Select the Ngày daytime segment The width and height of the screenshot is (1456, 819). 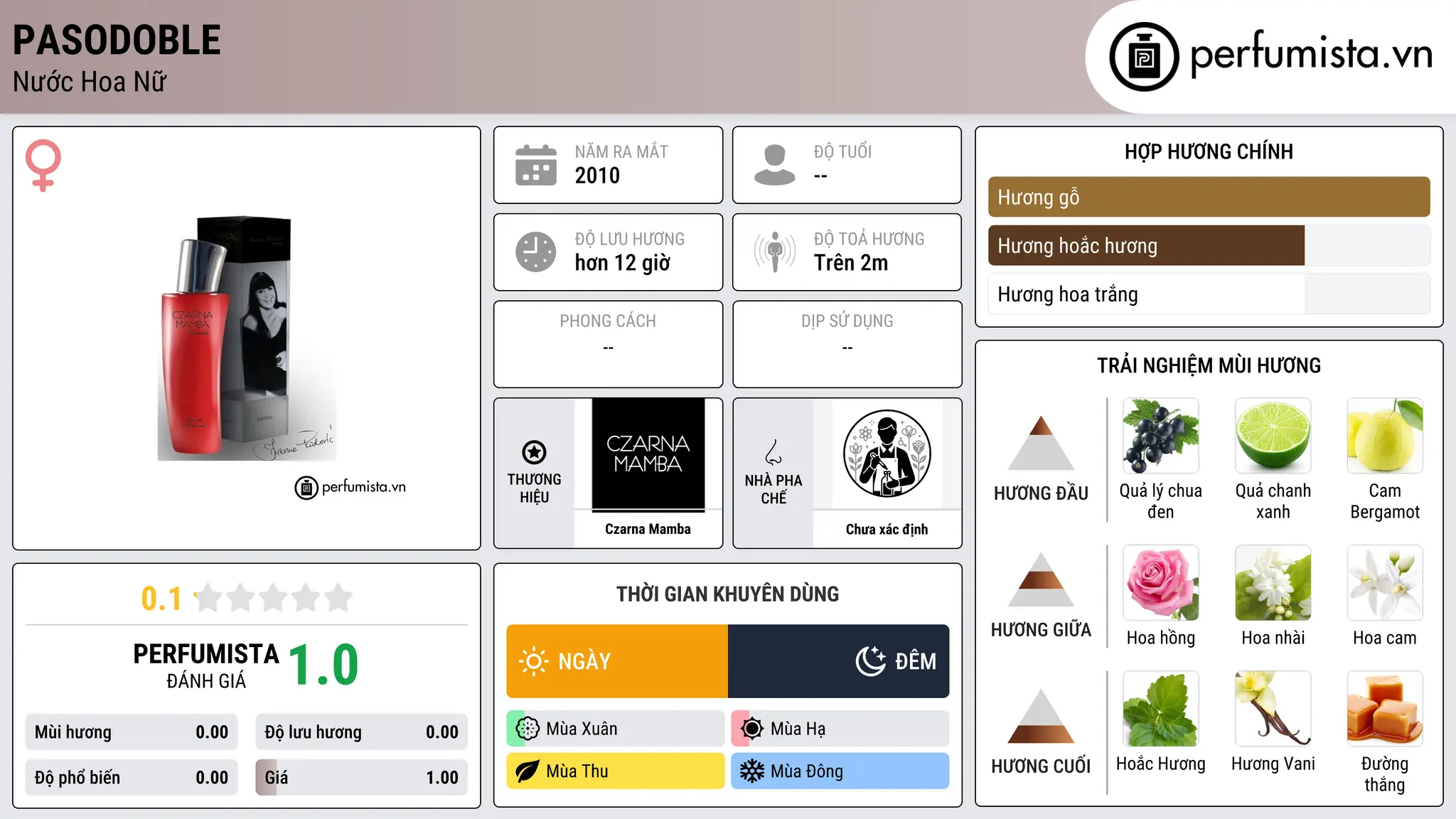click(617, 661)
